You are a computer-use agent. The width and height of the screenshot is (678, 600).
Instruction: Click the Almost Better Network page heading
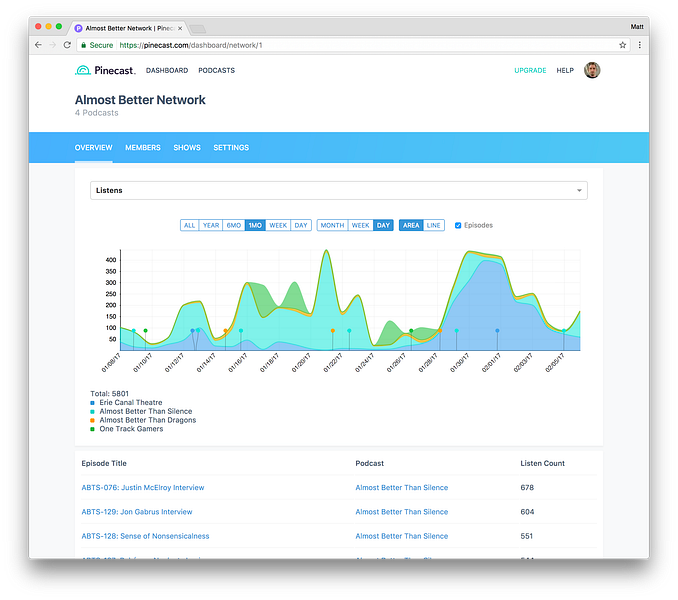pos(140,100)
